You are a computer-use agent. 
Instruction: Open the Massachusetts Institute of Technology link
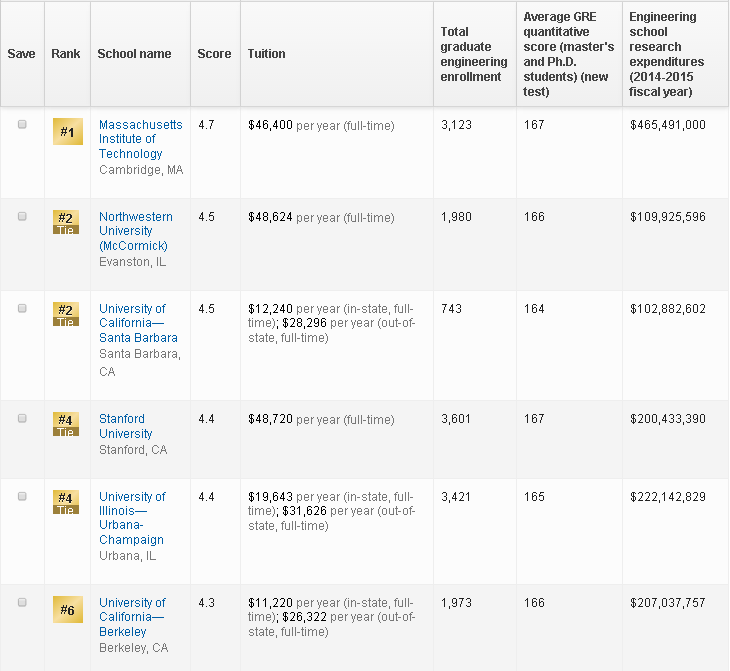tap(140, 139)
